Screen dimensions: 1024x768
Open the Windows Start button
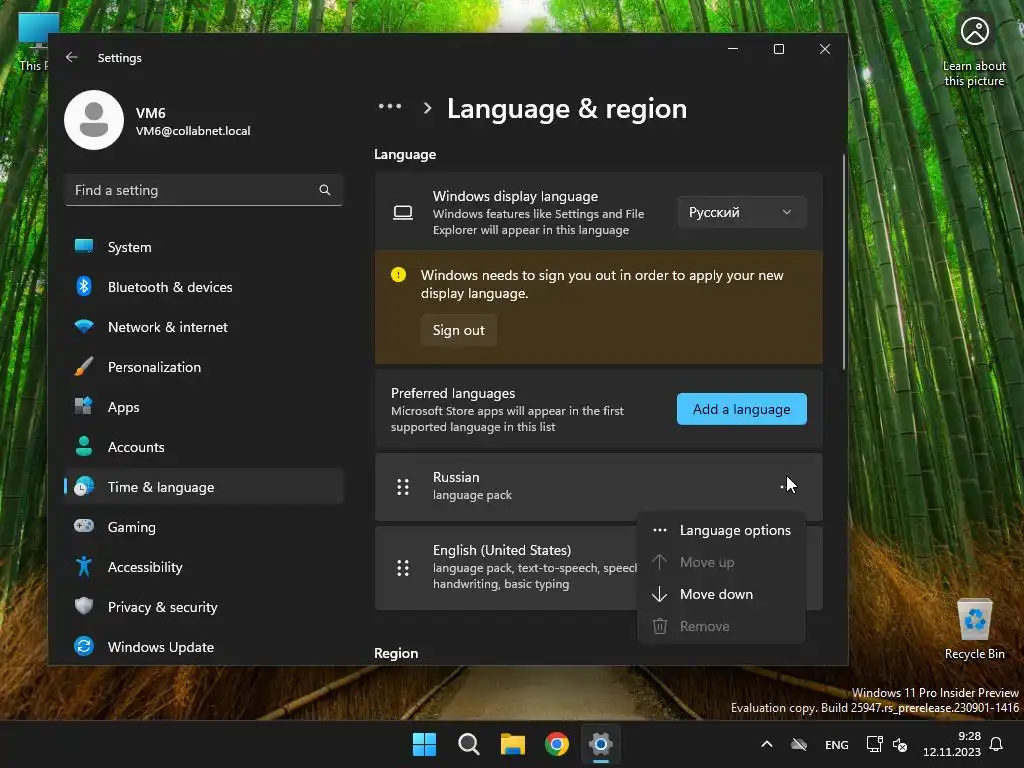tap(424, 744)
